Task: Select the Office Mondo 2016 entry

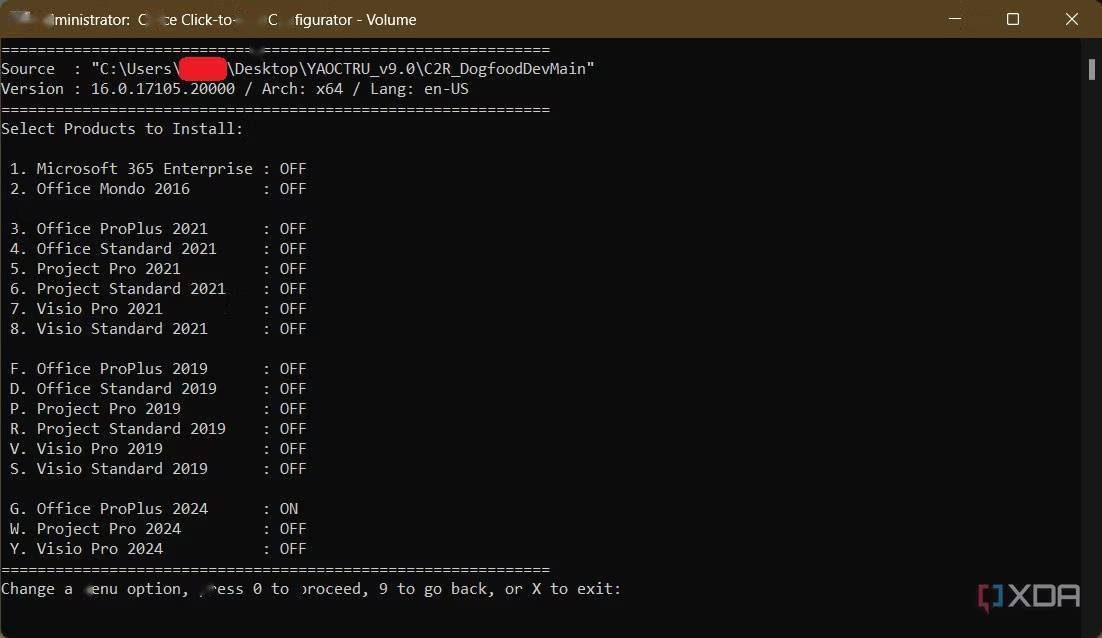Action: coord(113,189)
